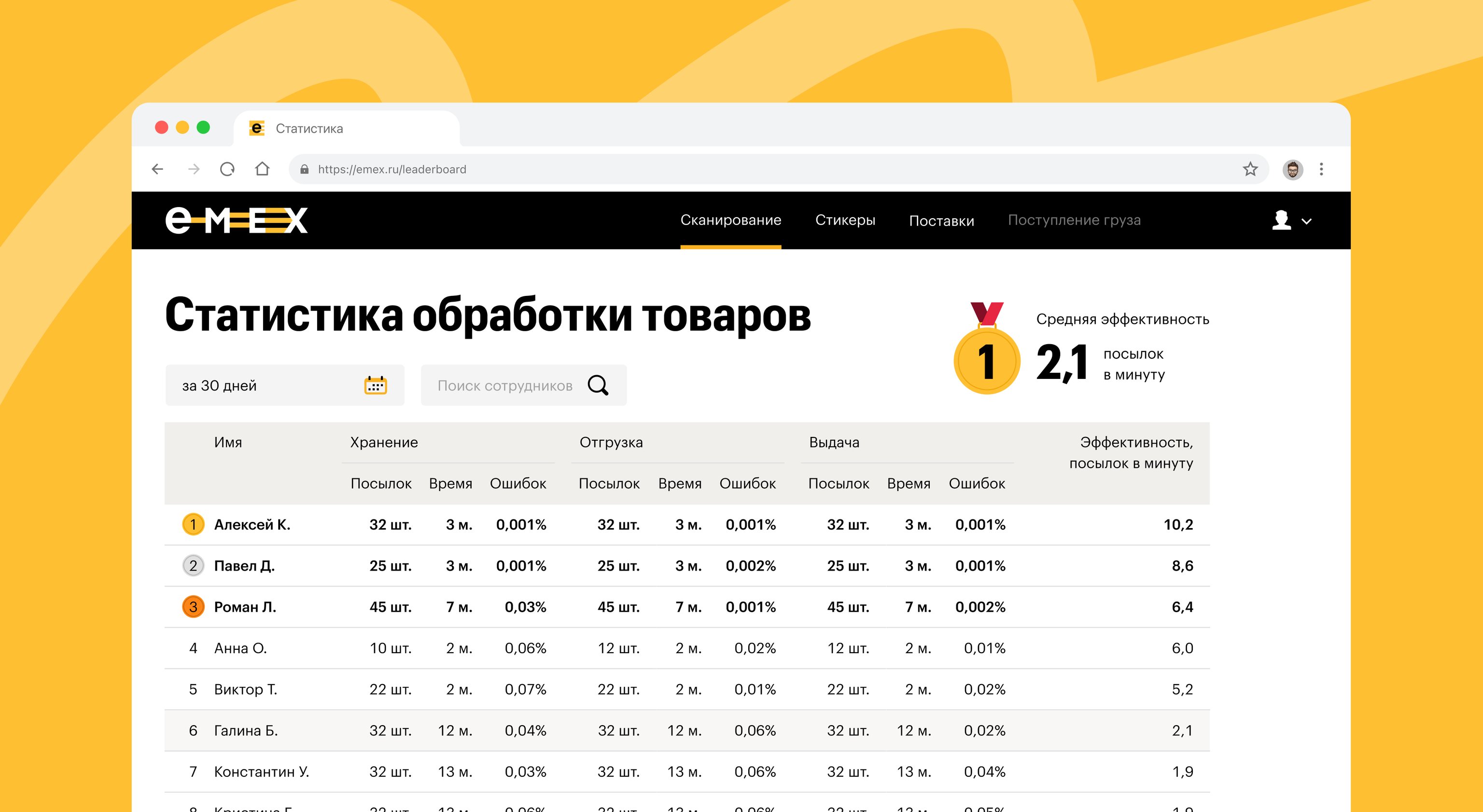The height and width of the screenshot is (812, 1483).
Task: Click Павел Д. Отгрузка error 0,002%
Action: tap(751, 565)
